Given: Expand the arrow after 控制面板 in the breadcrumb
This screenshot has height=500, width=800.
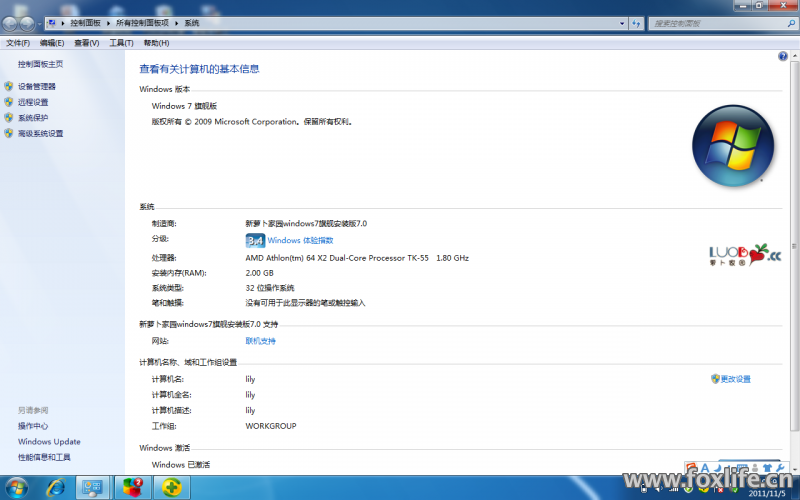Looking at the screenshot, I should [108, 23].
